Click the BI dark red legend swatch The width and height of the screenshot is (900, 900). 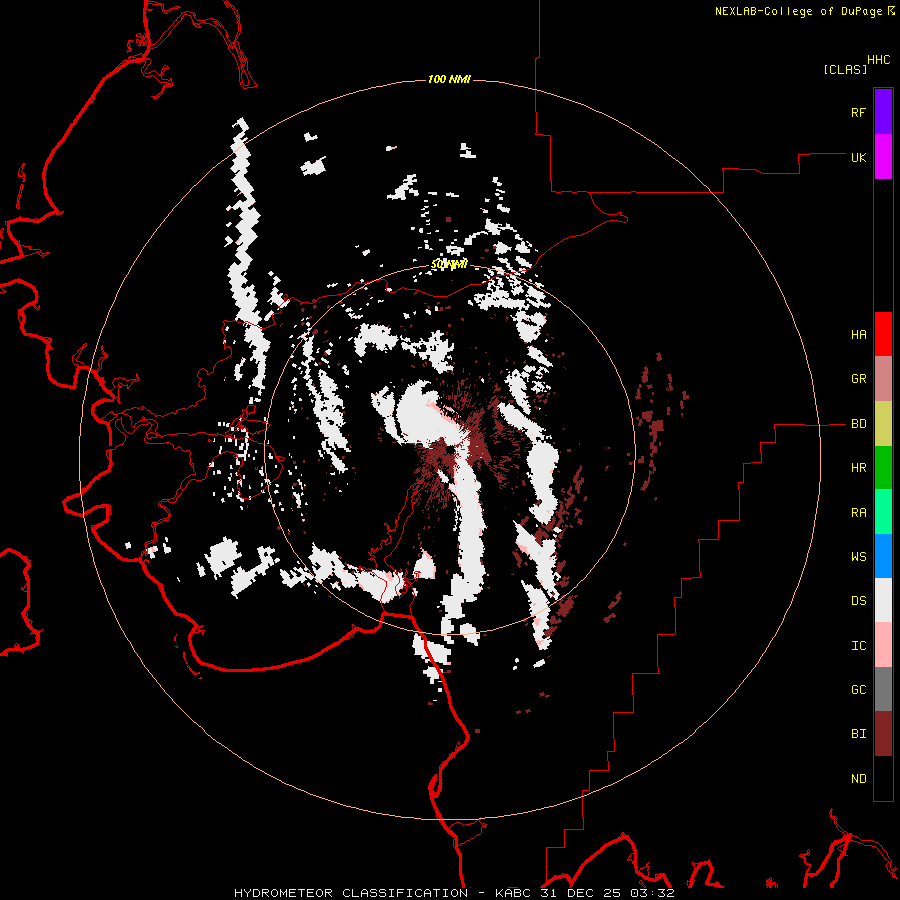pos(883,734)
